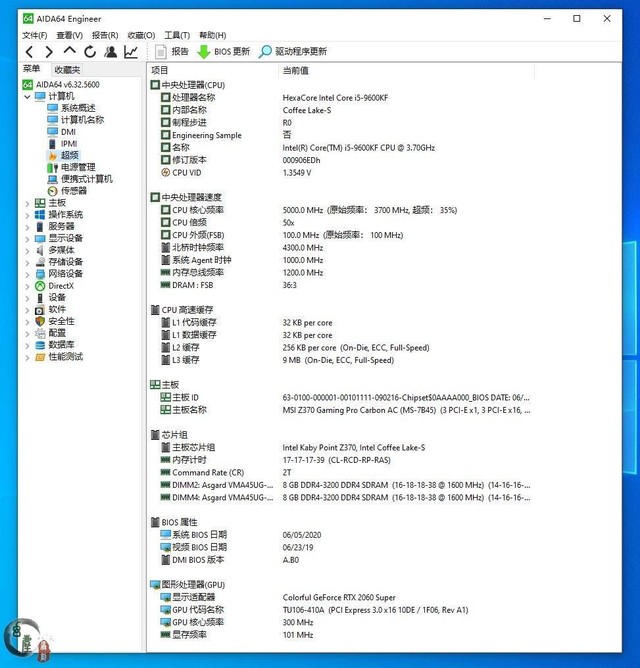Select AIDA64 v6.32.5600 root item

tap(61, 84)
